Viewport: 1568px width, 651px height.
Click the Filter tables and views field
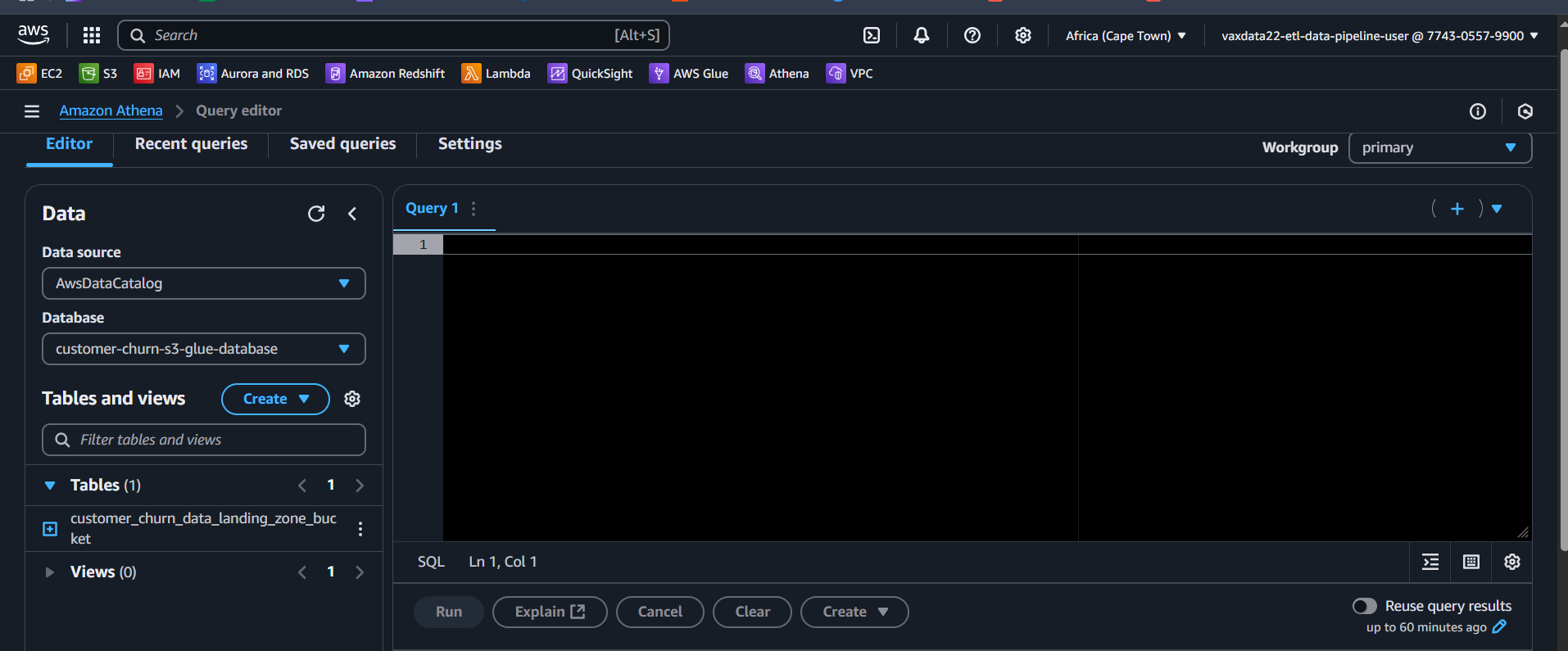[x=204, y=440]
